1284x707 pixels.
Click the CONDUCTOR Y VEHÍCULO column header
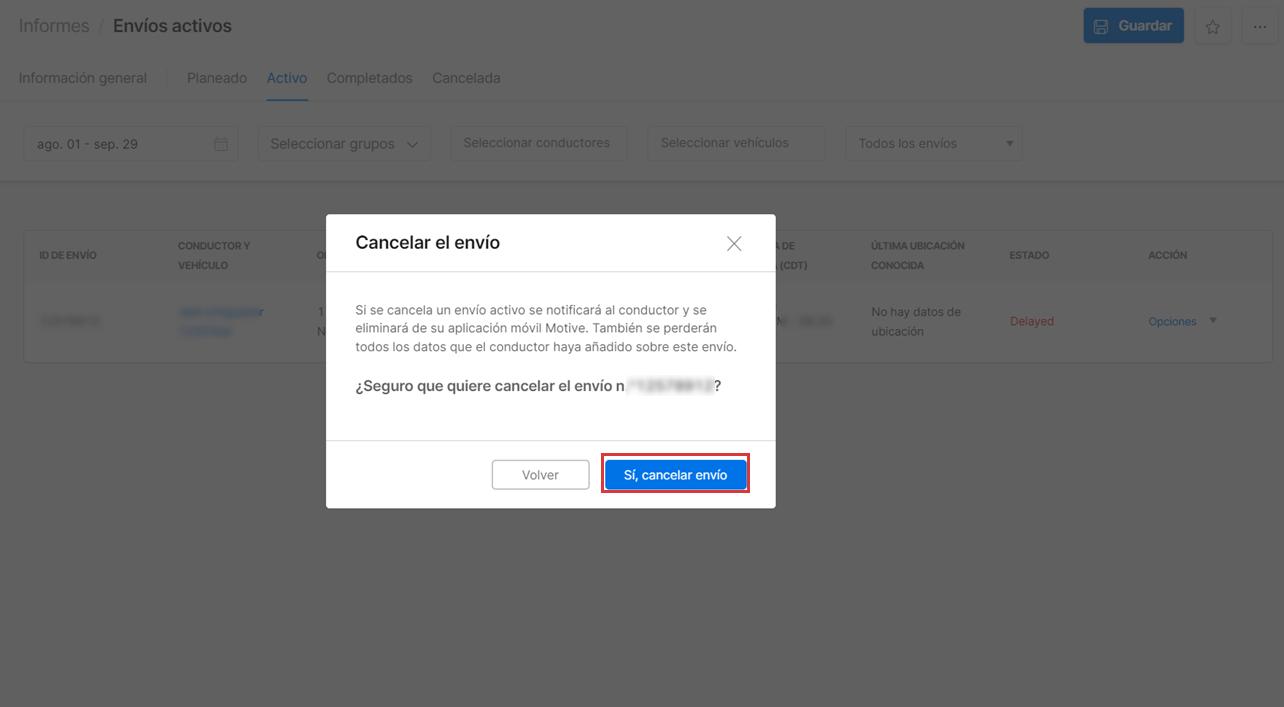click(x=214, y=255)
